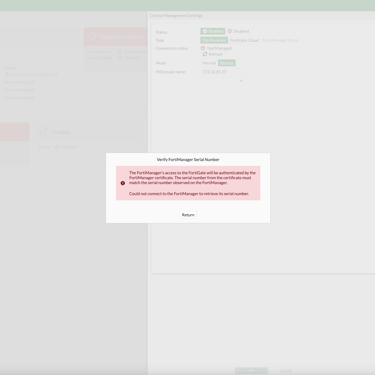
Task: Click the 'FortiAnalyzer' label in Logging card
Action: 99,52
